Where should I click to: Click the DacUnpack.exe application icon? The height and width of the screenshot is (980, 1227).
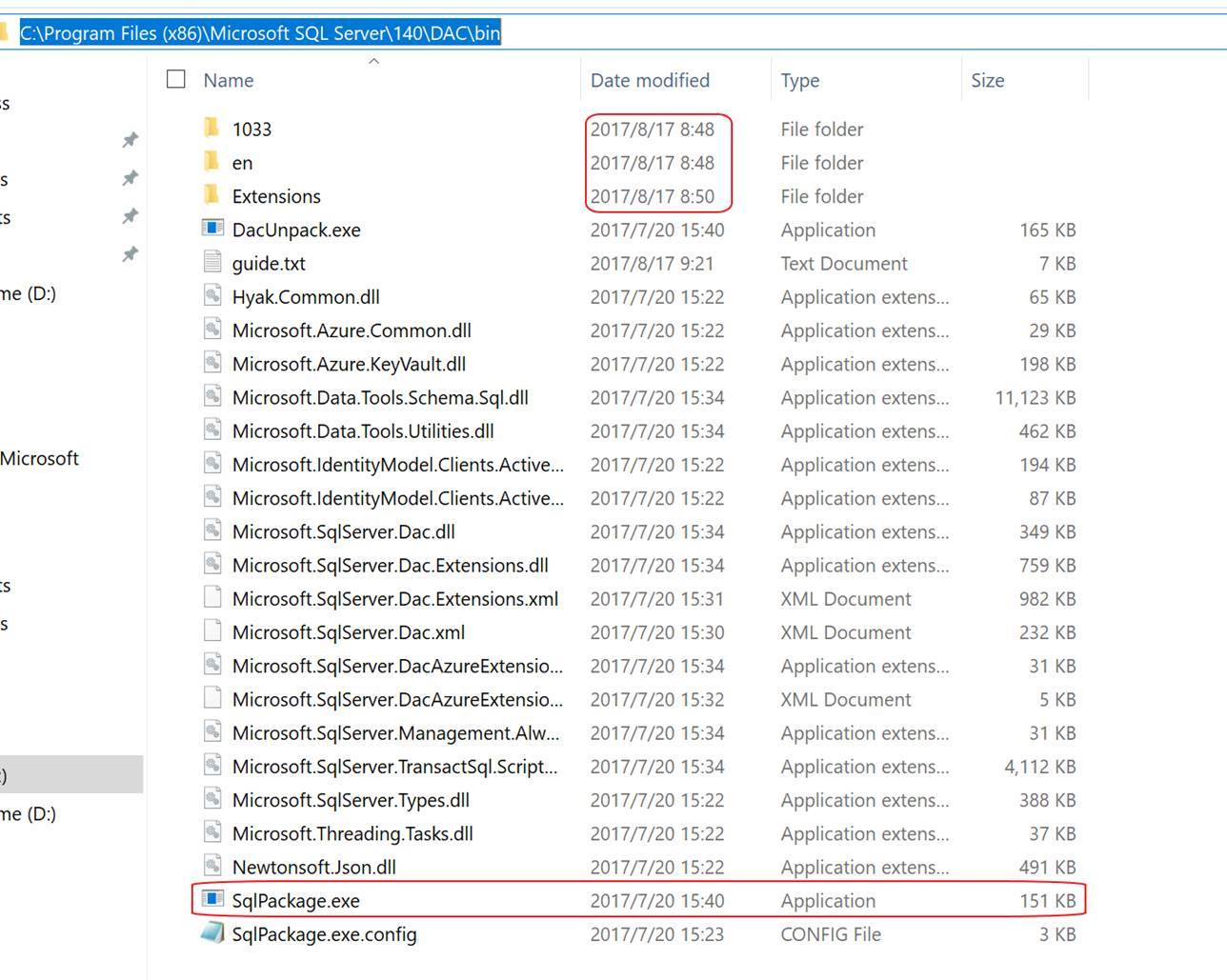212,230
